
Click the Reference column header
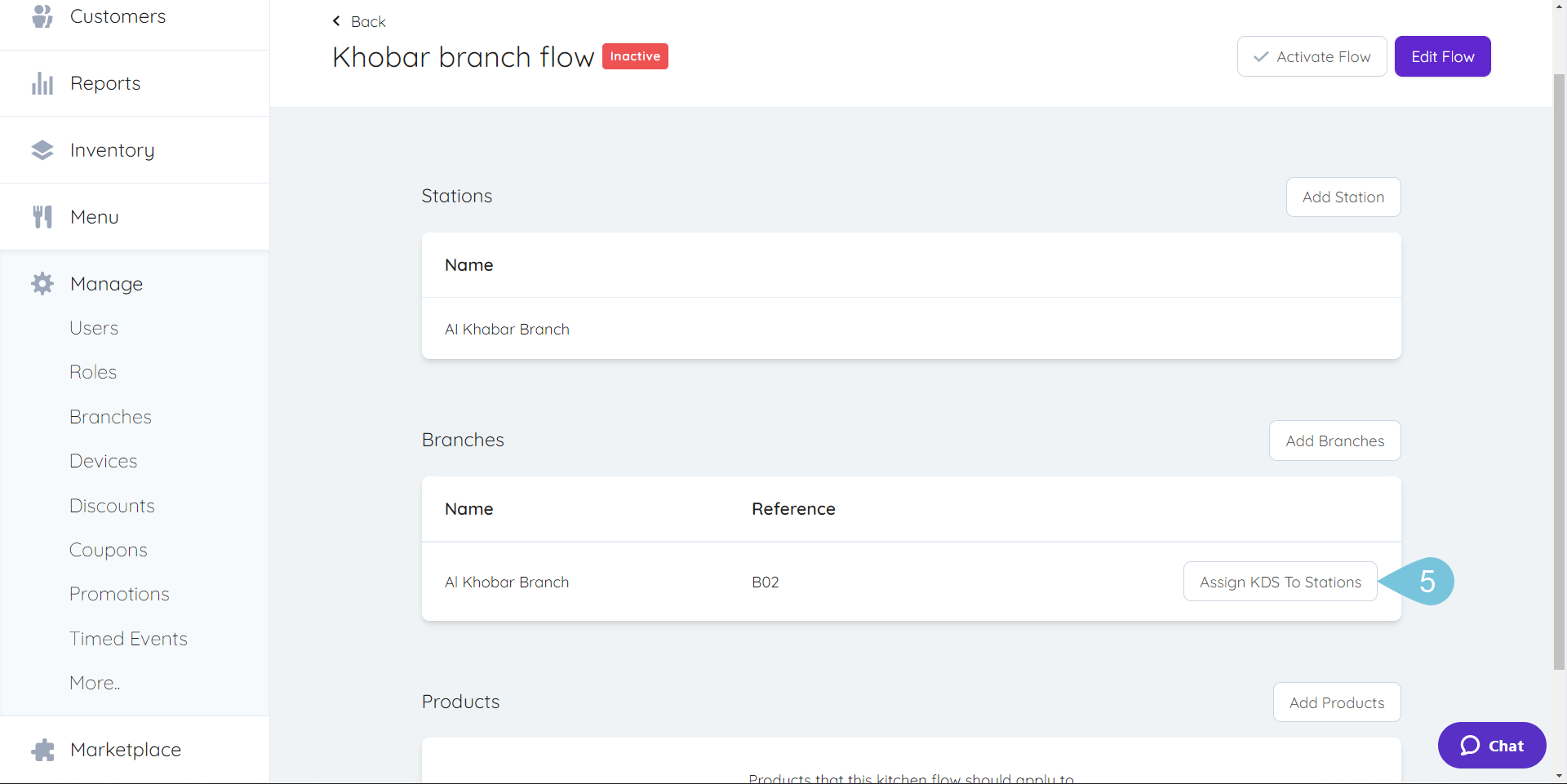pos(793,509)
